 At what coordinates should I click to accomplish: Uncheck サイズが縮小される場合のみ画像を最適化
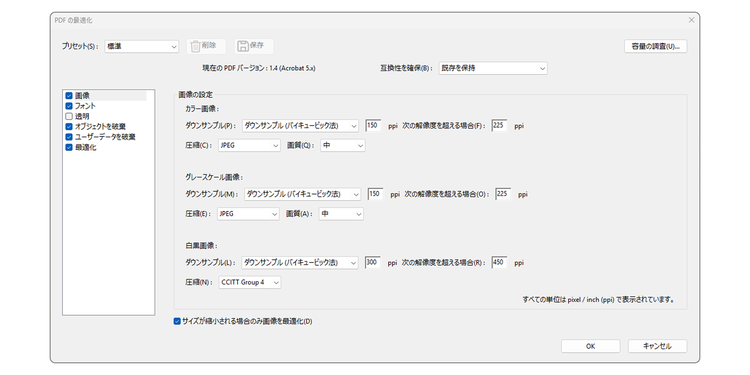[176, 321]
